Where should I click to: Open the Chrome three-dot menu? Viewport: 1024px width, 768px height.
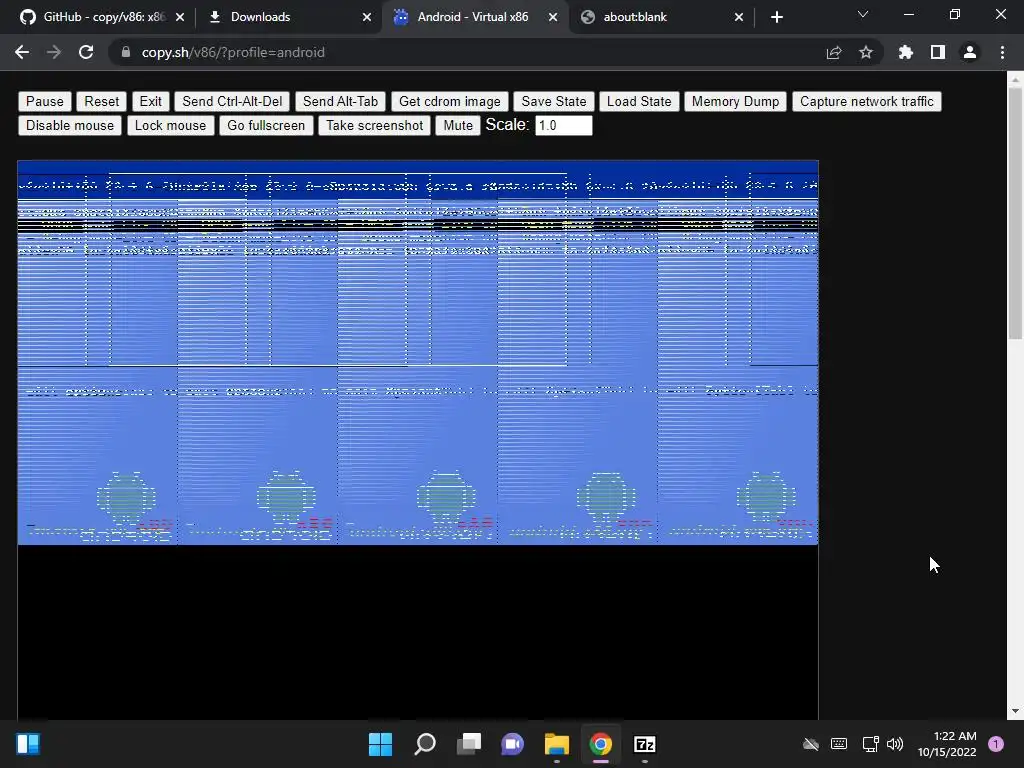click(x=1002, y=52)
